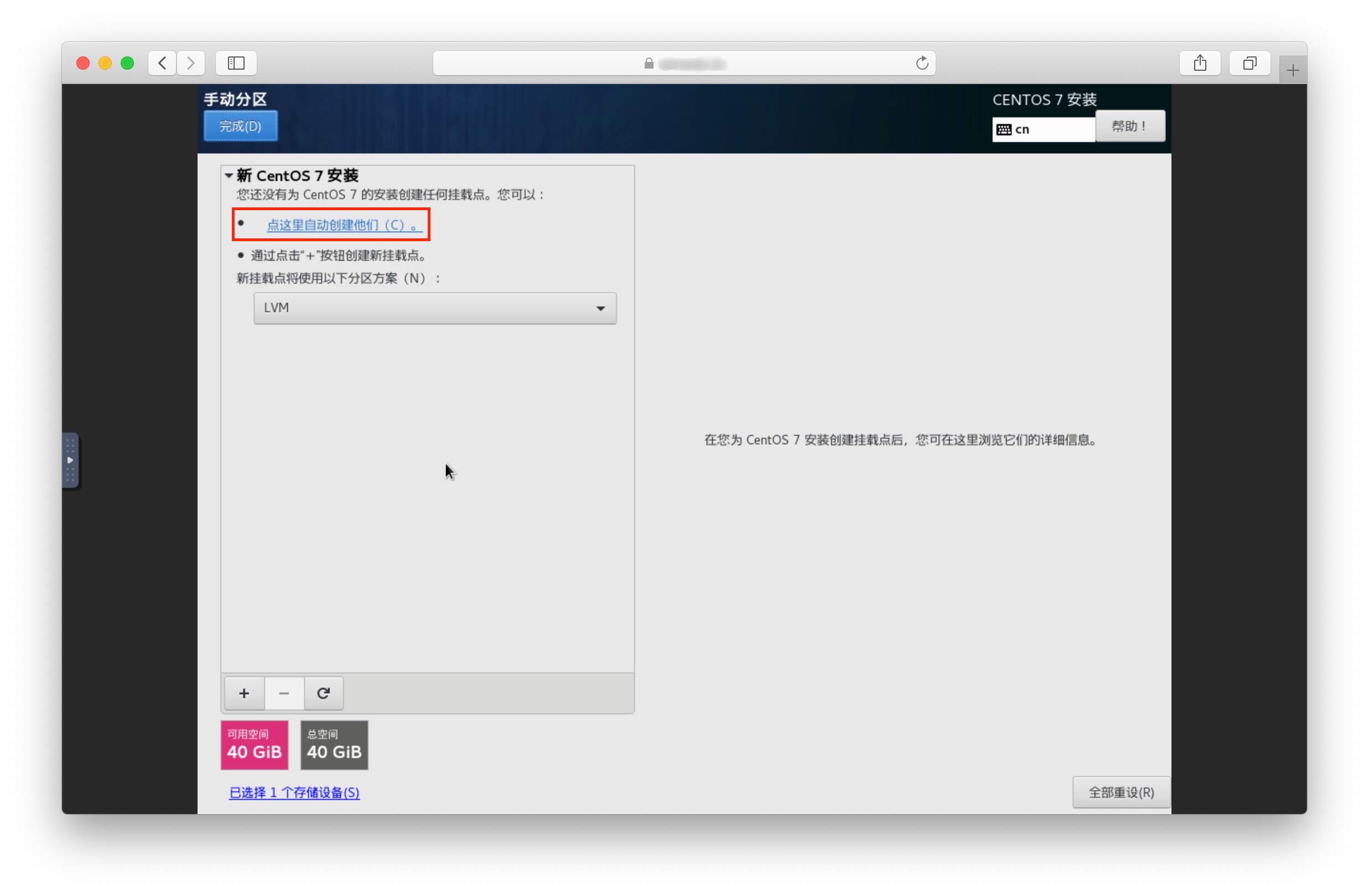Viewport: 1369px width, 896px height.
Task: Click the gray 总空间 40 GiB box
Action: coord(334,746)
